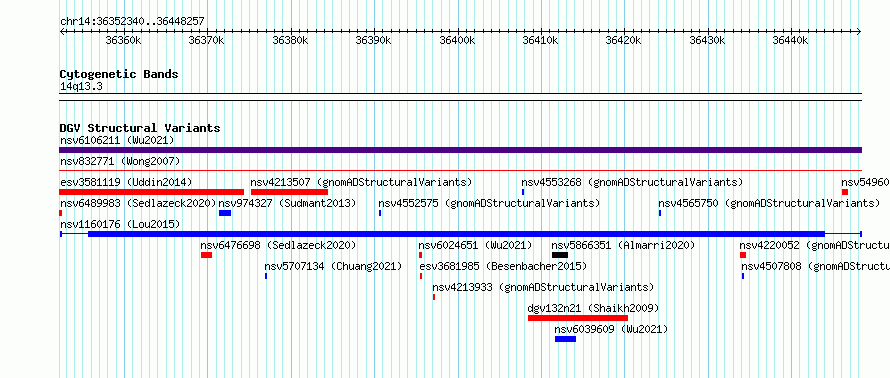Image resolution: width=890 pixels, height=378 pixels.
Task: Open the nsv6476698 (Sedlazeck2020) label
Action: (x=278, y=245)
